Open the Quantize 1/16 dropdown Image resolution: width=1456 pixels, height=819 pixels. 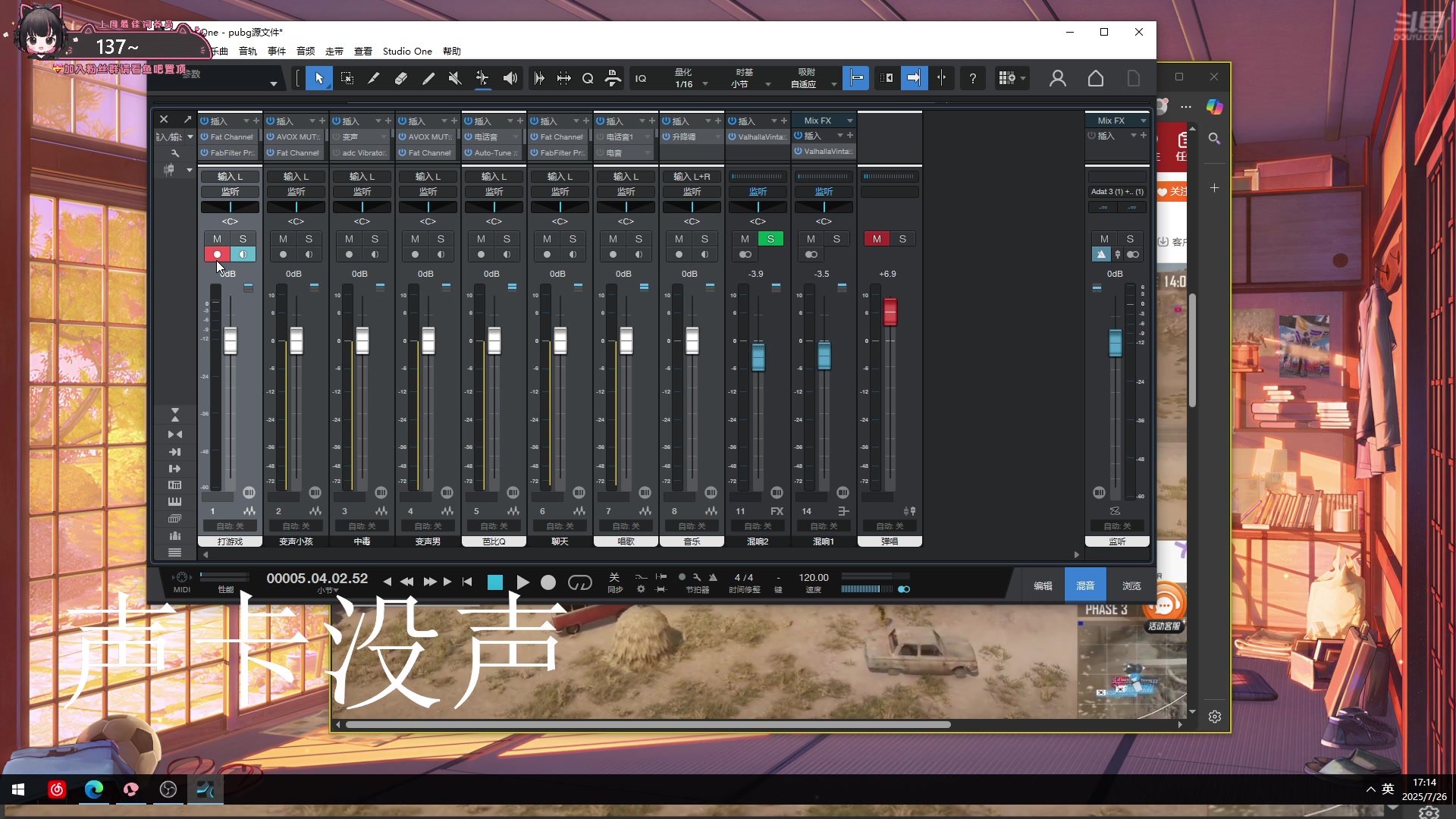pos(689,78)
